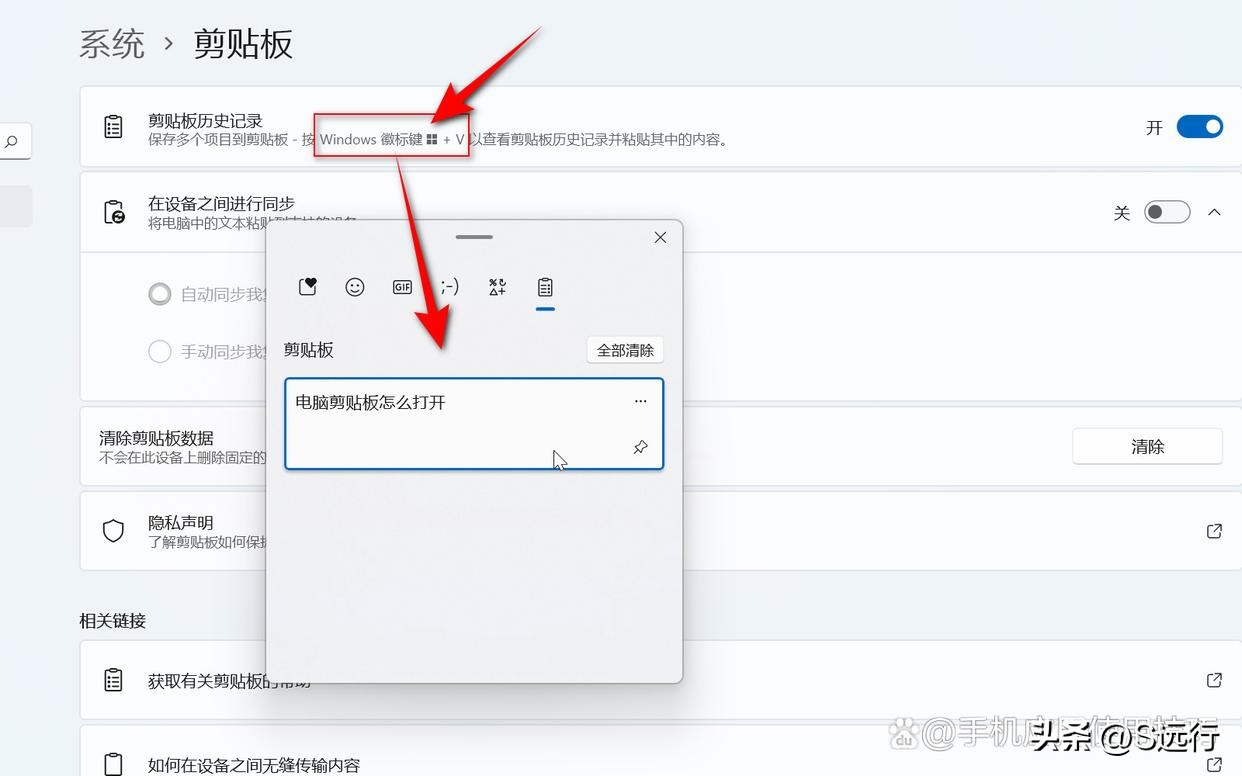The height and width of the screenshot is (776, 1242).
Task: Pin the clipboard entry with the pin icon
Action: point(640,447)
